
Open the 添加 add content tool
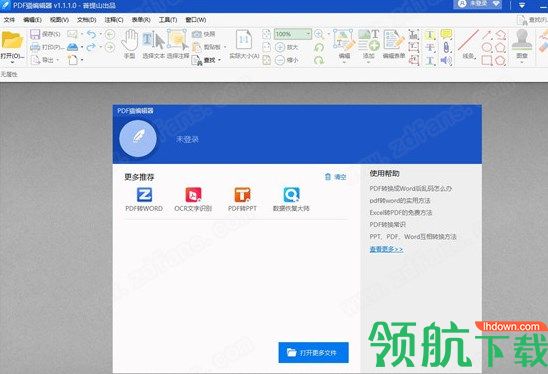(x=369, y=44)
